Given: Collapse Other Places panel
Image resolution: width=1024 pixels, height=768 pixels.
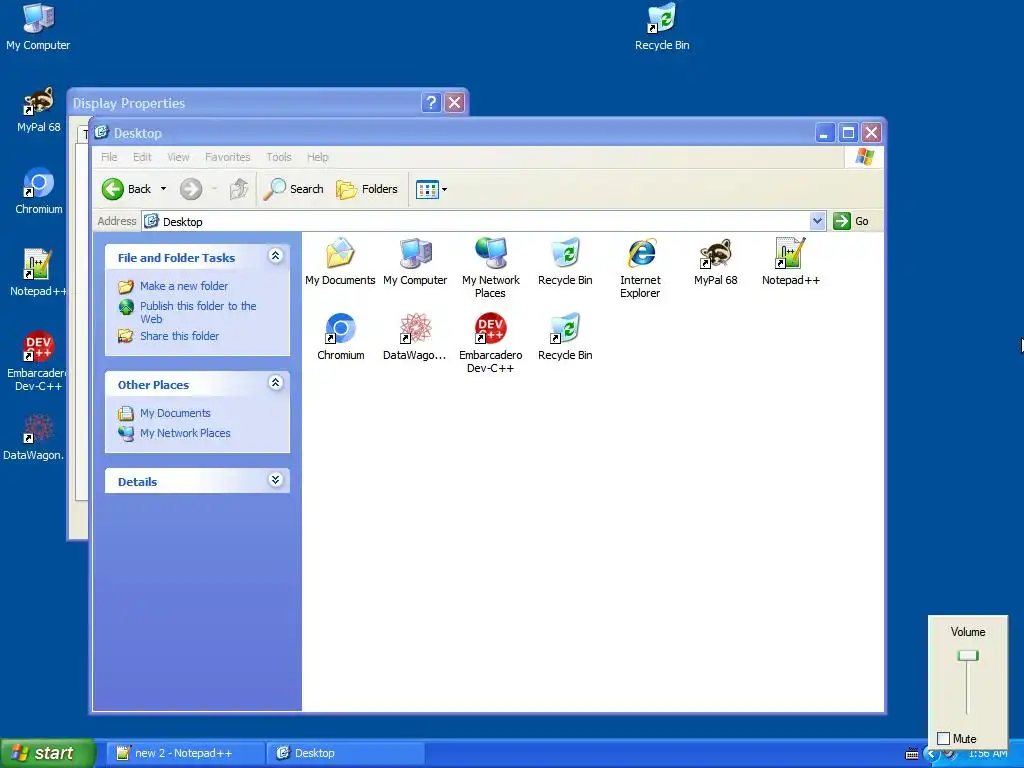Looking at the screenshot, I should [276, 383].
